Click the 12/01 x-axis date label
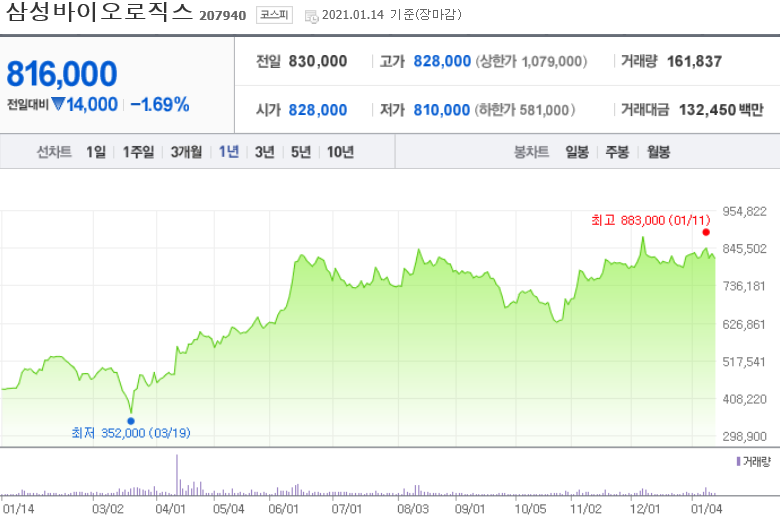780x527 pixels. pyautogui.click(x=645, y=509)
